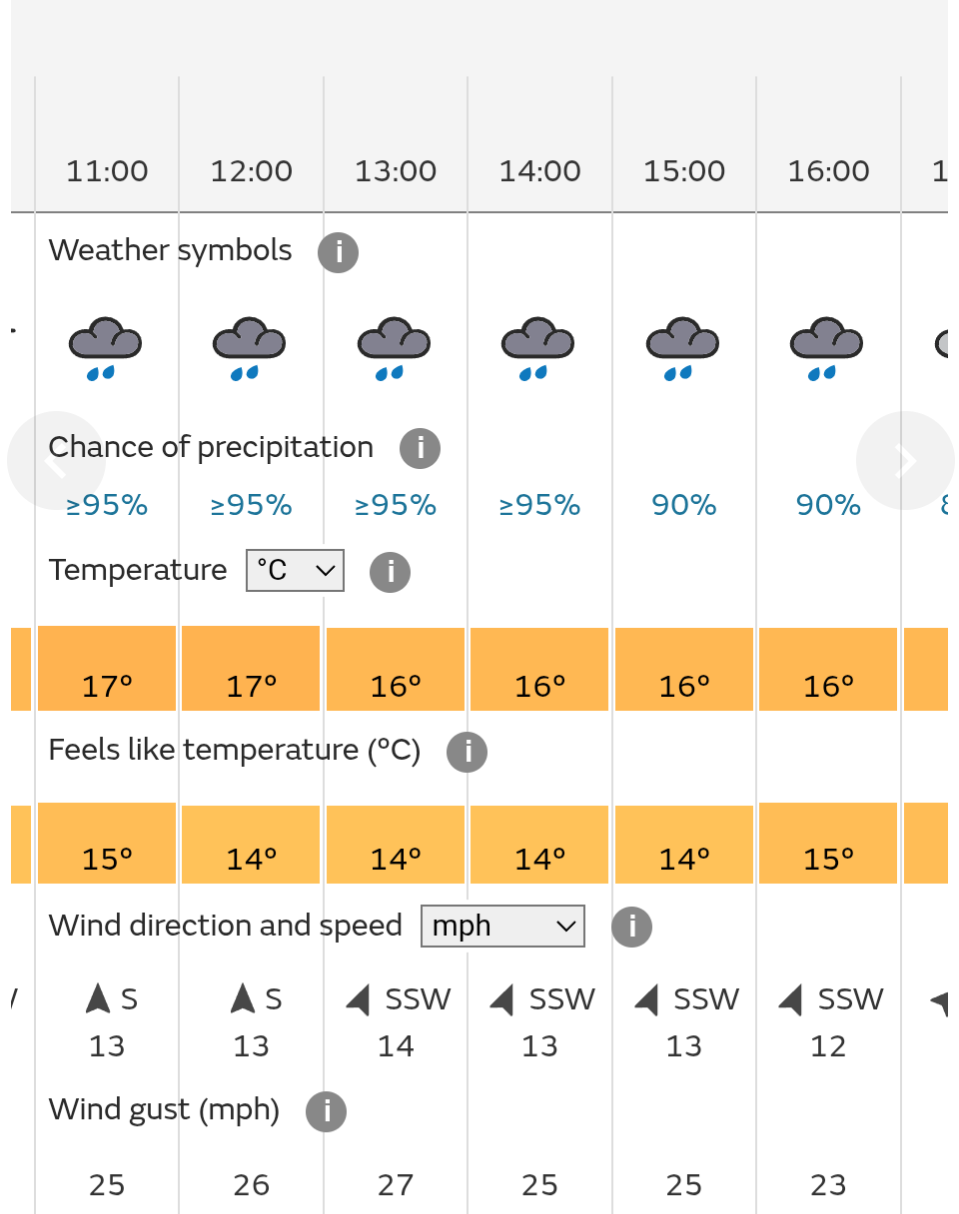This screenshot has height=1214, width=959.
Task: Go to earlier hours with the left arrow
Action: click(x=55, y=461)
